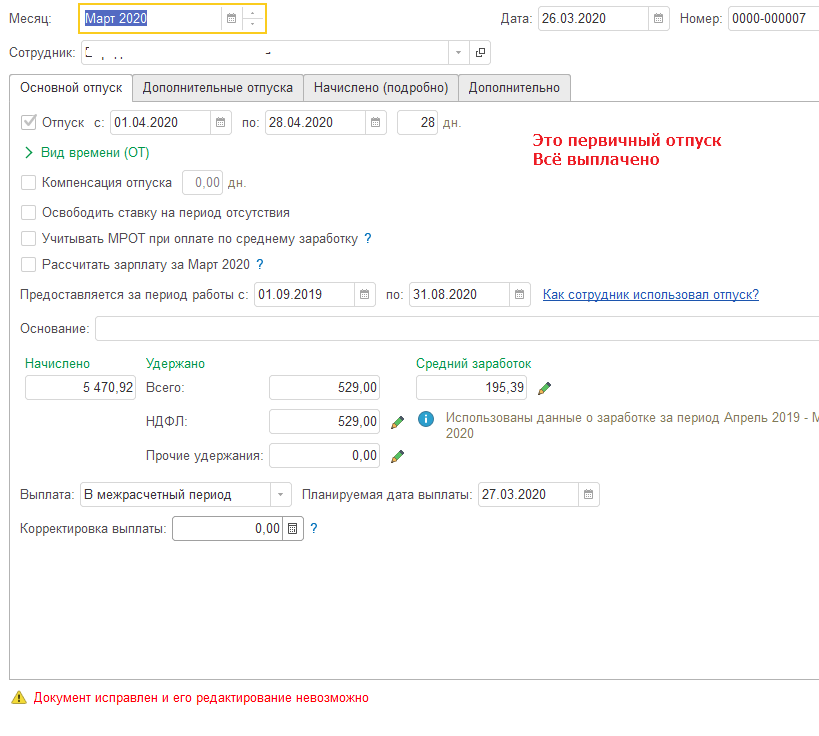Open employee card button next to Сотрудник
This screenshot has height=736, width=819.
(479, 52)
